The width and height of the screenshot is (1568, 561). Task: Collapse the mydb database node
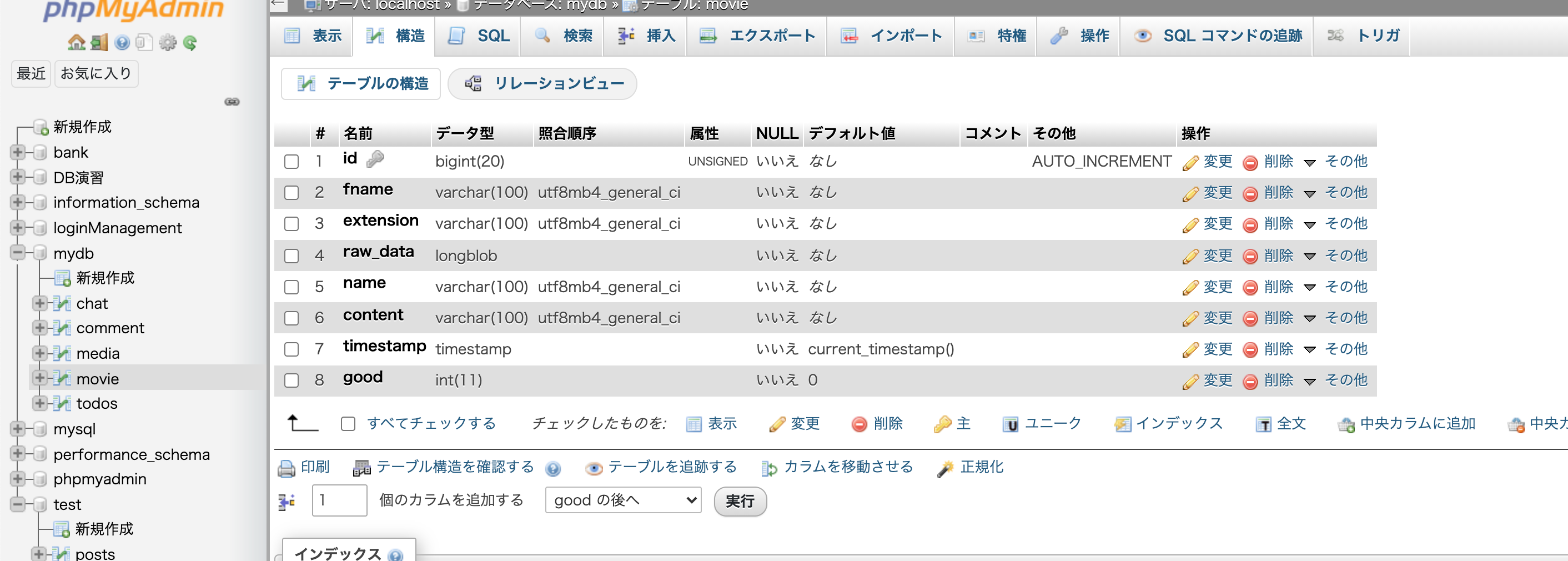click(x=18, y=253)
